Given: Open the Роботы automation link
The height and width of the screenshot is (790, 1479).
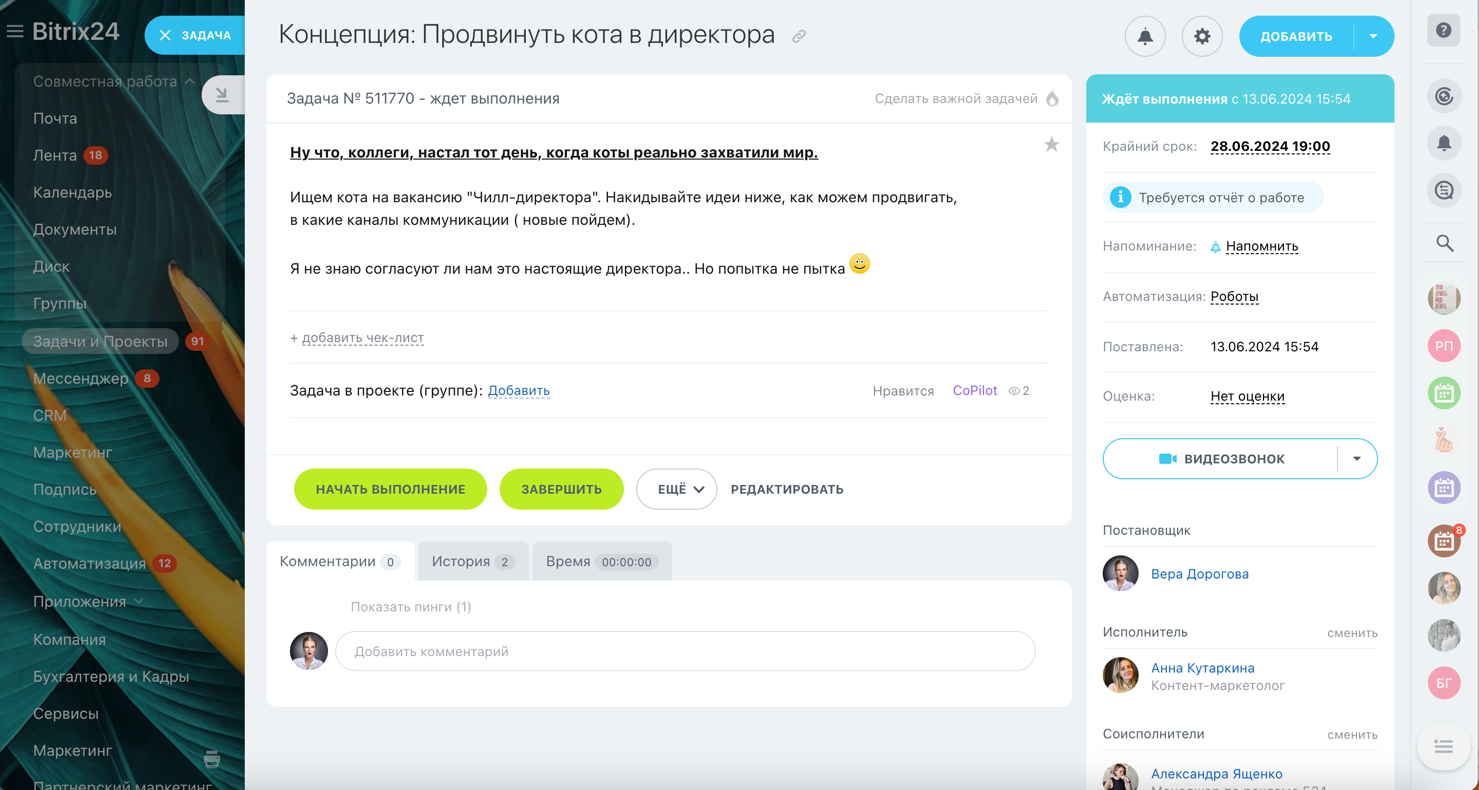Looking at the screenshot, I should [1234, 297].
